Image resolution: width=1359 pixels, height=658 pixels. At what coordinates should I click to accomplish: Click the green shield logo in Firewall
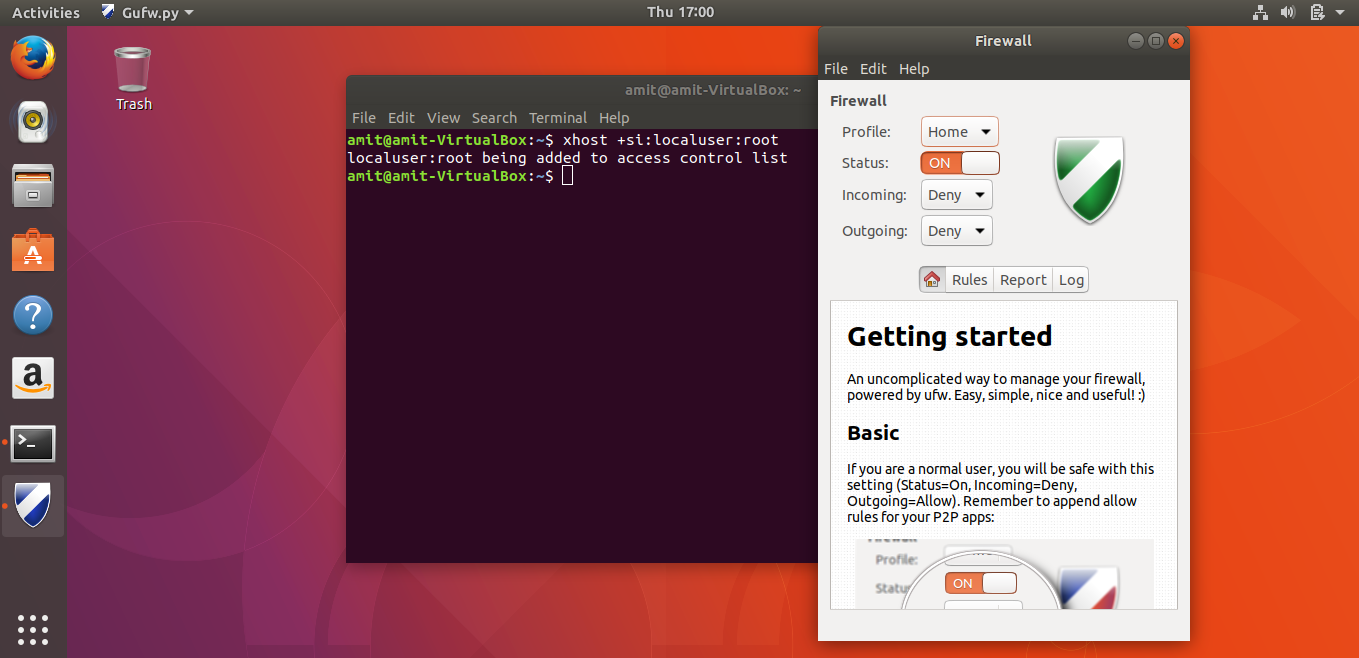[1088, 180]
